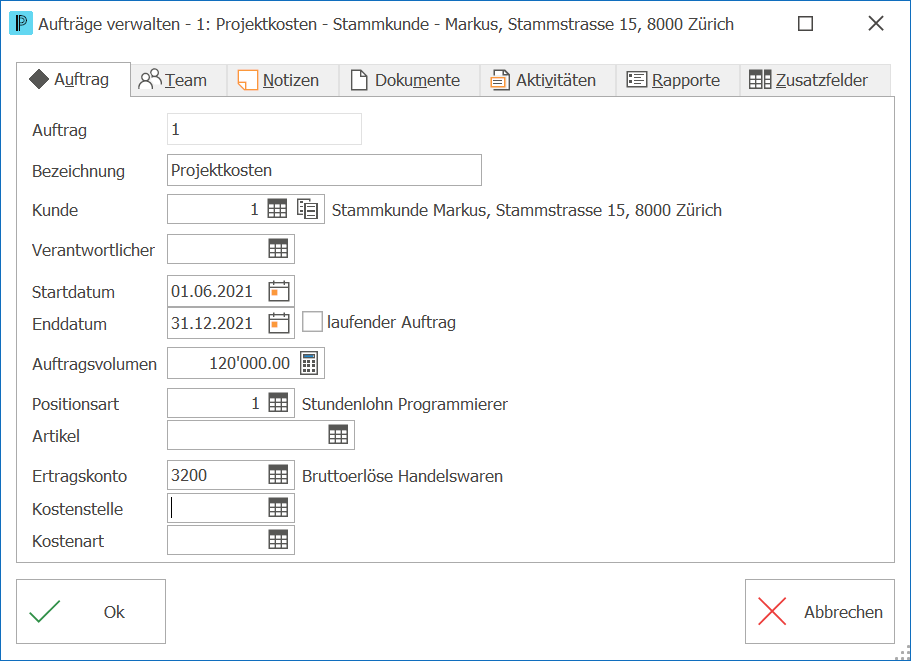The image size is (911, 661).
Task: Click the application logo in the title bar
Action: (x=21, y=24)
